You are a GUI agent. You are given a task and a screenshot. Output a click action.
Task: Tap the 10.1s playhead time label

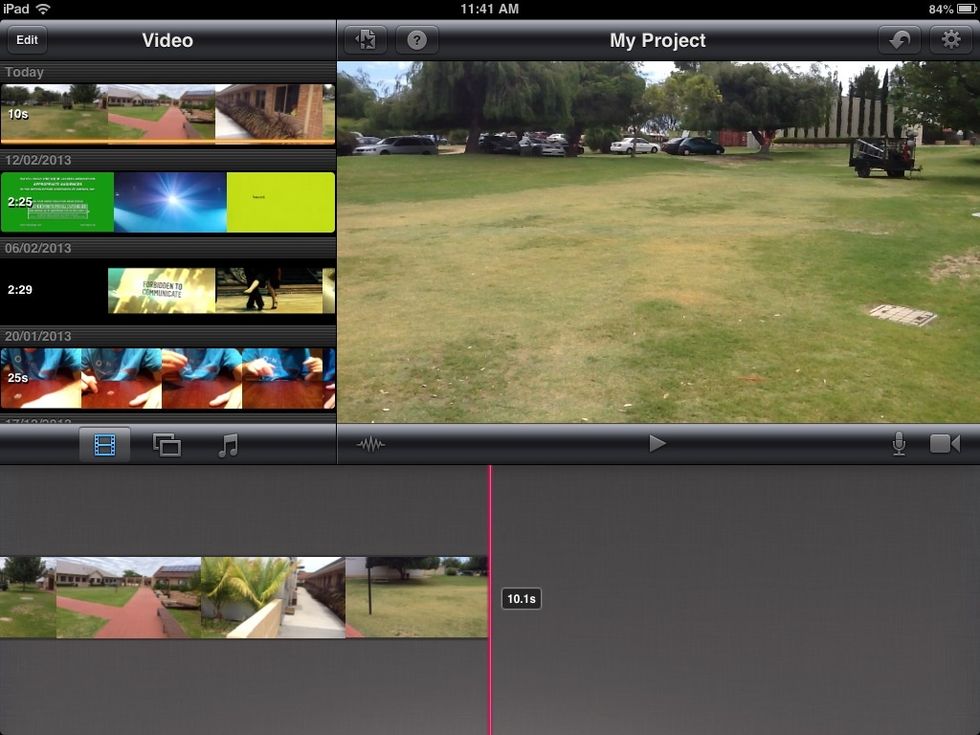(521, 599)
